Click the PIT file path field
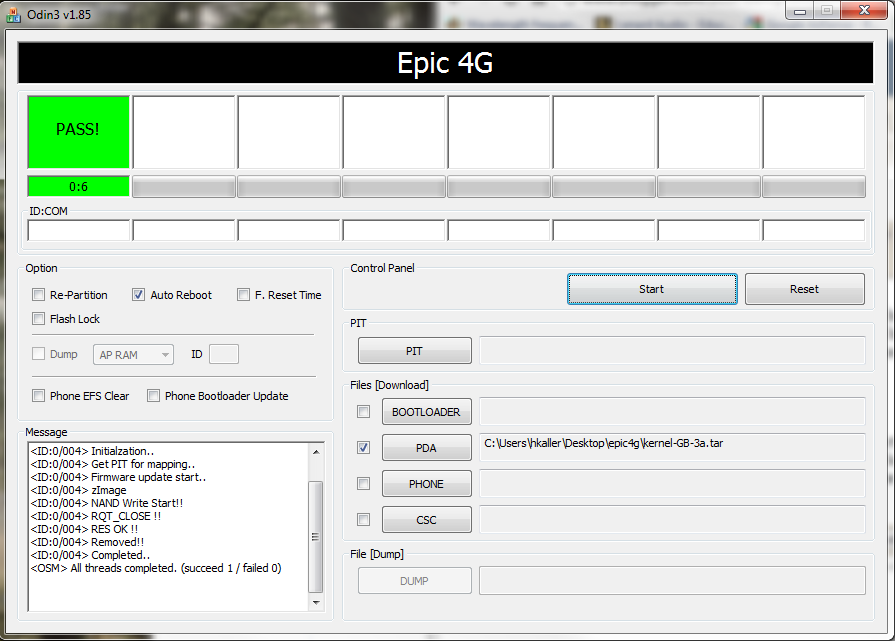 672,350
